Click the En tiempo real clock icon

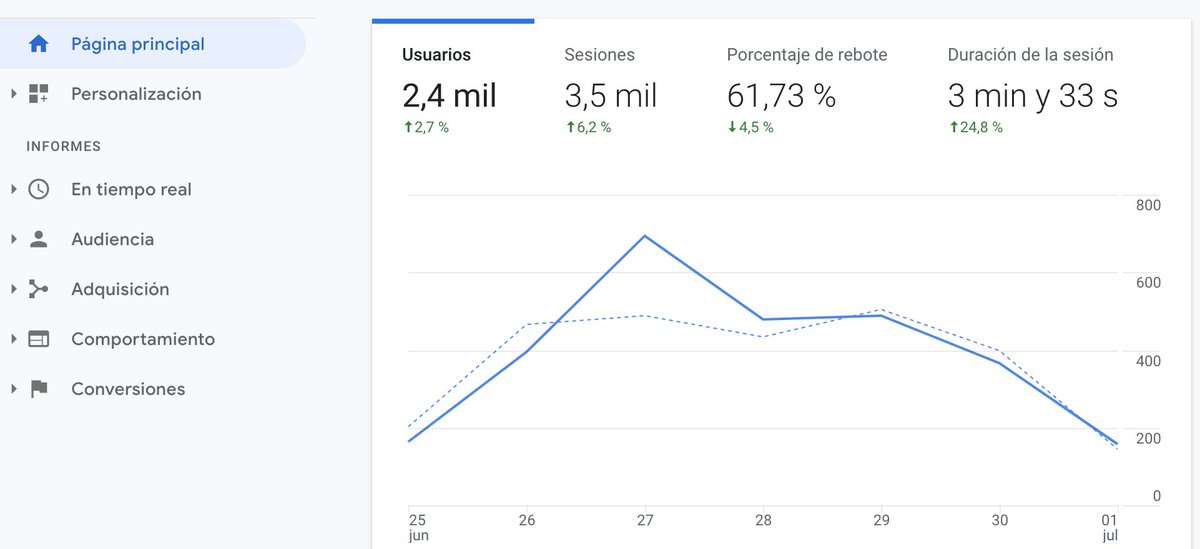tap(38, 189)
